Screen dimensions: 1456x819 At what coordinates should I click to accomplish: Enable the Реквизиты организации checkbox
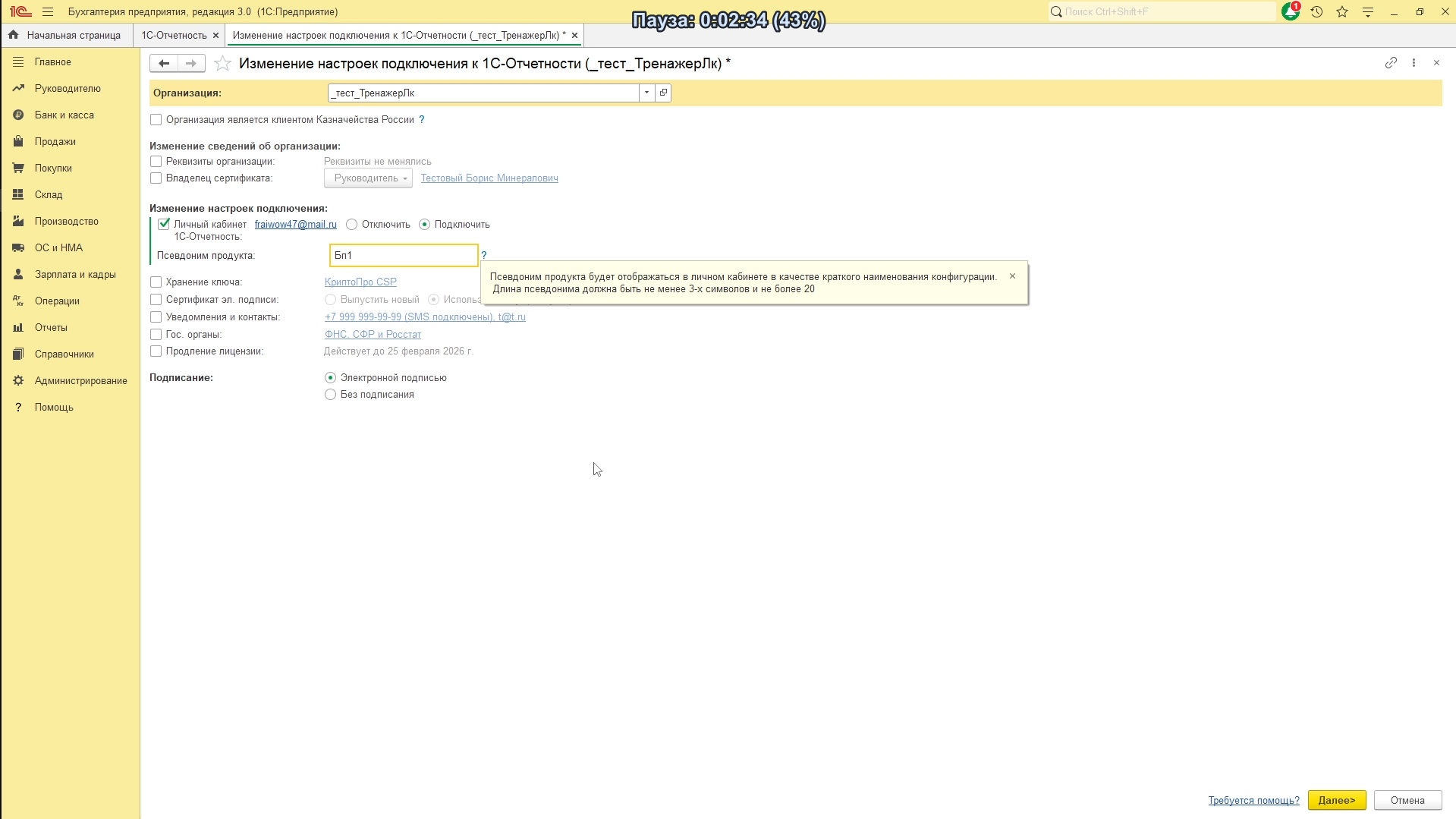pos(156,162)
